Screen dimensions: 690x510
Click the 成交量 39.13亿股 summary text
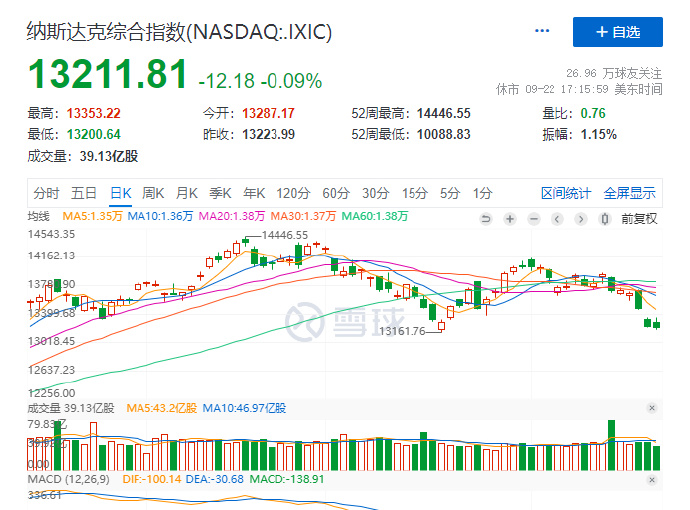tap(83, 156)
